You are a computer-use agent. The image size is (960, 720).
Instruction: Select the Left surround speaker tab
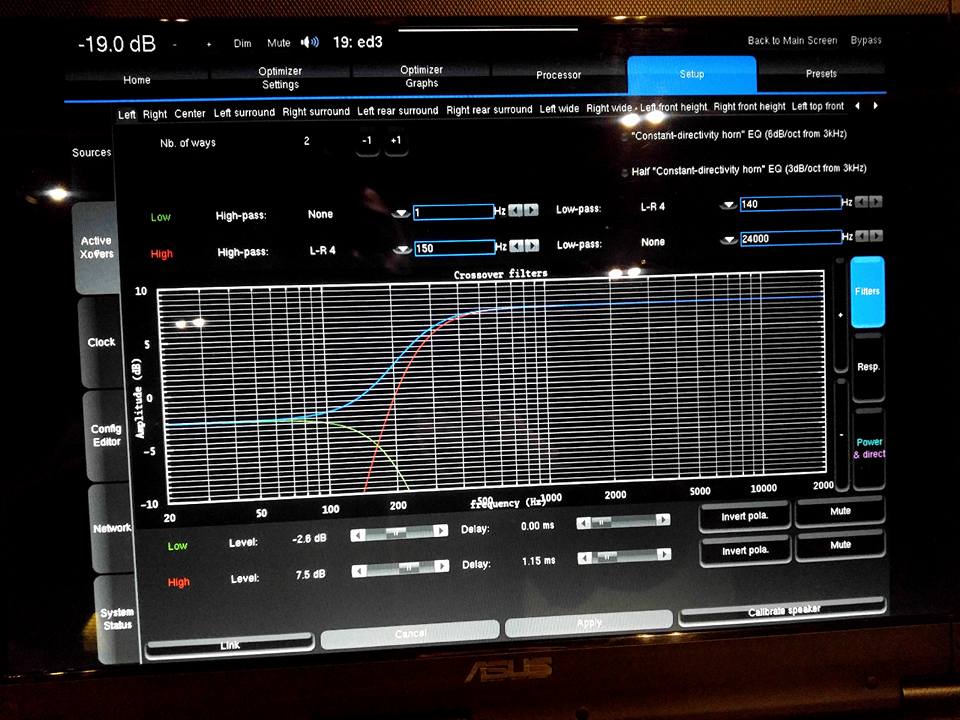pos(244,113)
